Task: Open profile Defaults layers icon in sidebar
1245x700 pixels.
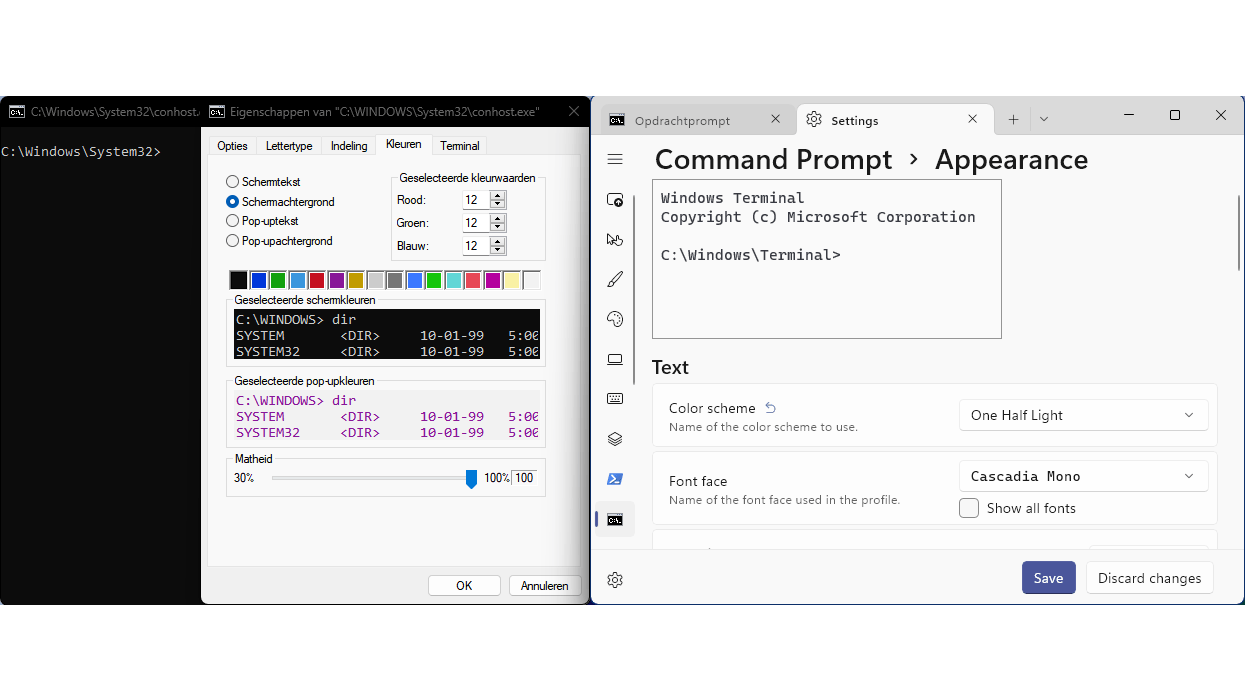Action: coord(615,439)
